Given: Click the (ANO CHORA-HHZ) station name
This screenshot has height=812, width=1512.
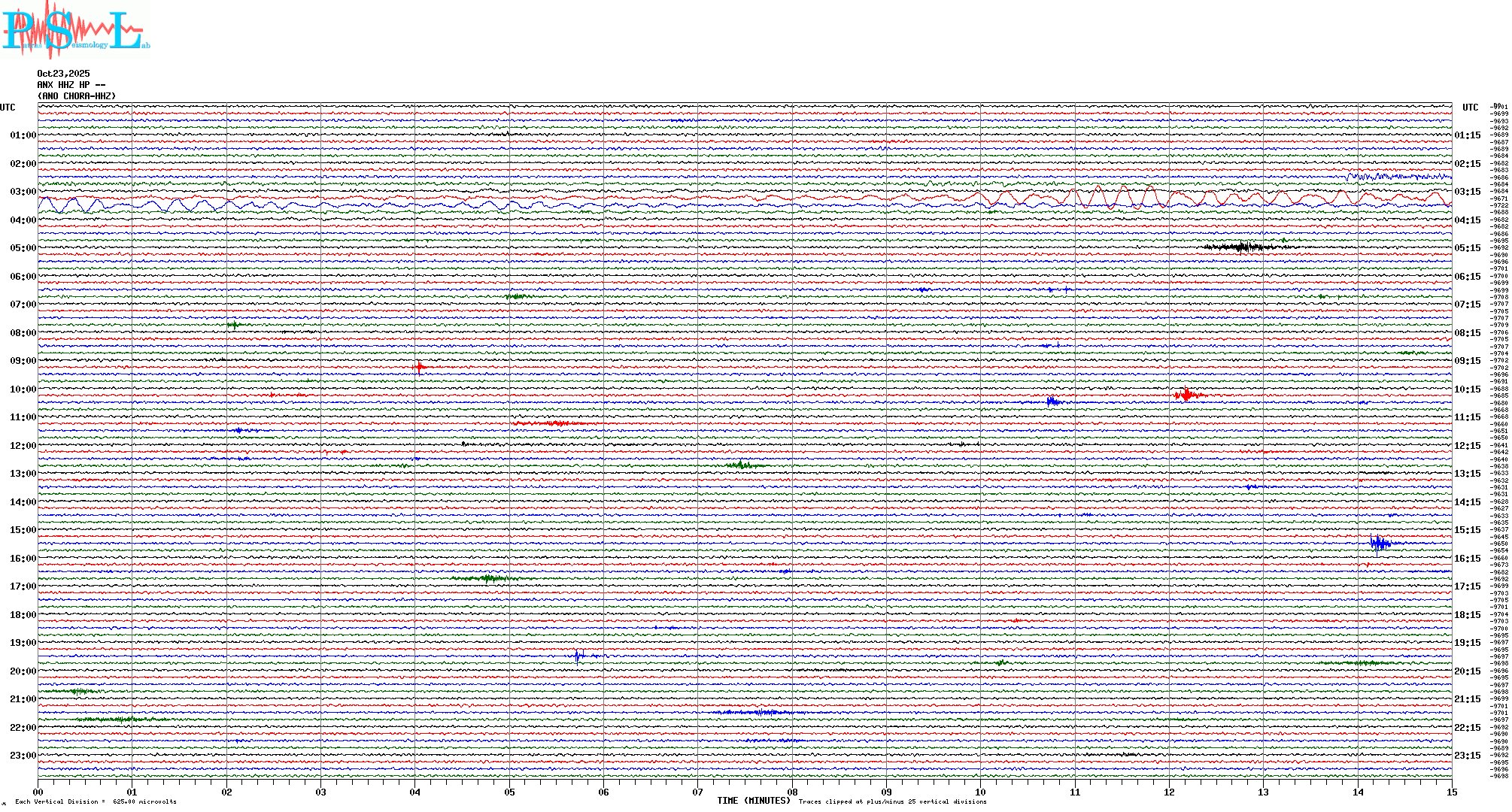Looking at the screenshot, I should point(77,96).
